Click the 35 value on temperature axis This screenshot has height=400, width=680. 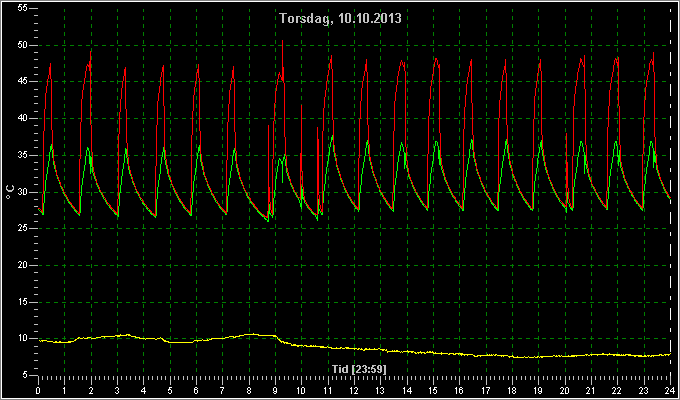click(23, 155)
